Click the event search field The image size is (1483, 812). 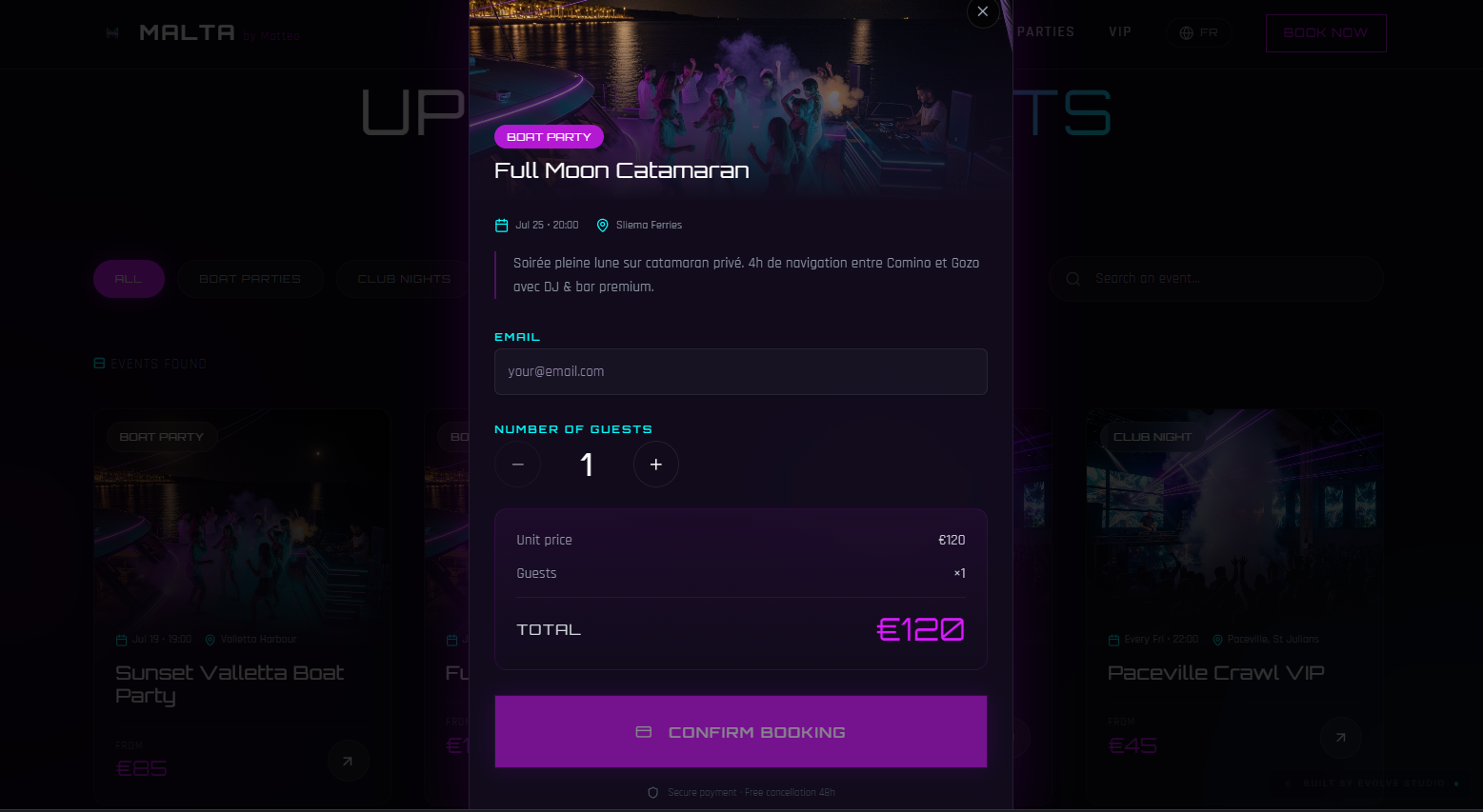pyautogui.click(x=1216, y=279)
